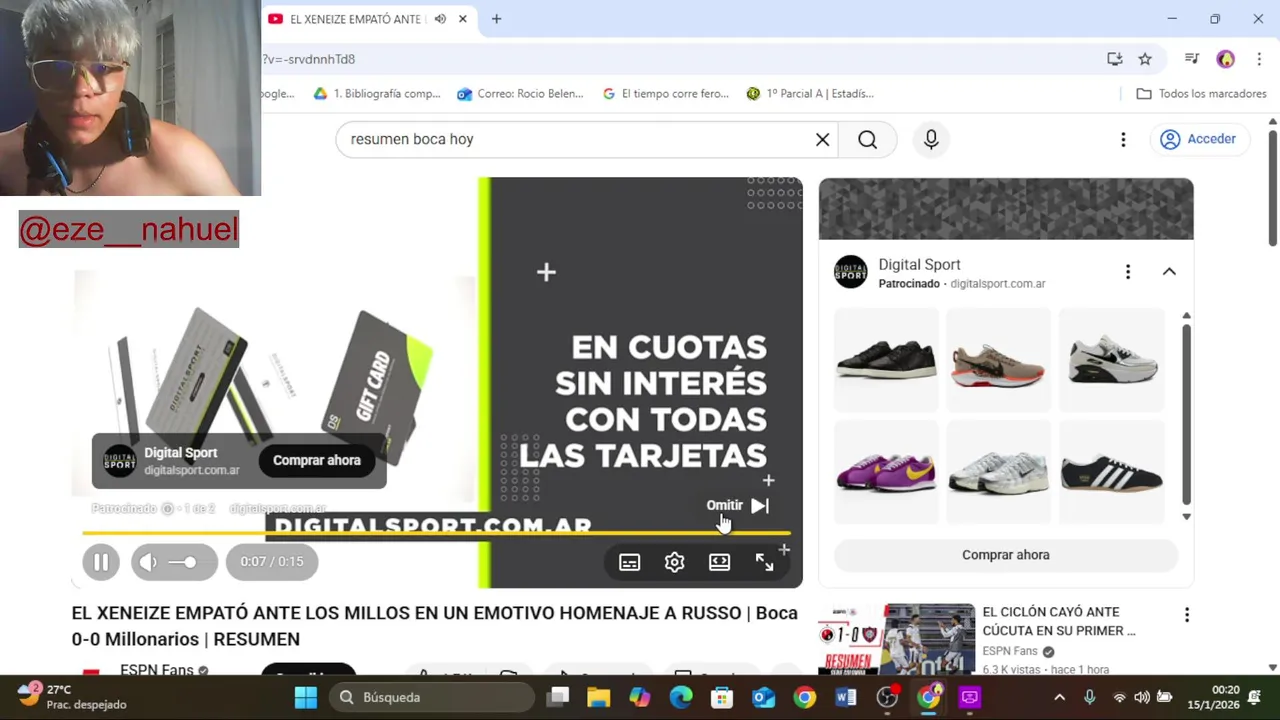Image resolution: width=1280 pixels, height=720 pixels.
Task: Select the black sneaker thumbnail
Action: coord(886,360)
